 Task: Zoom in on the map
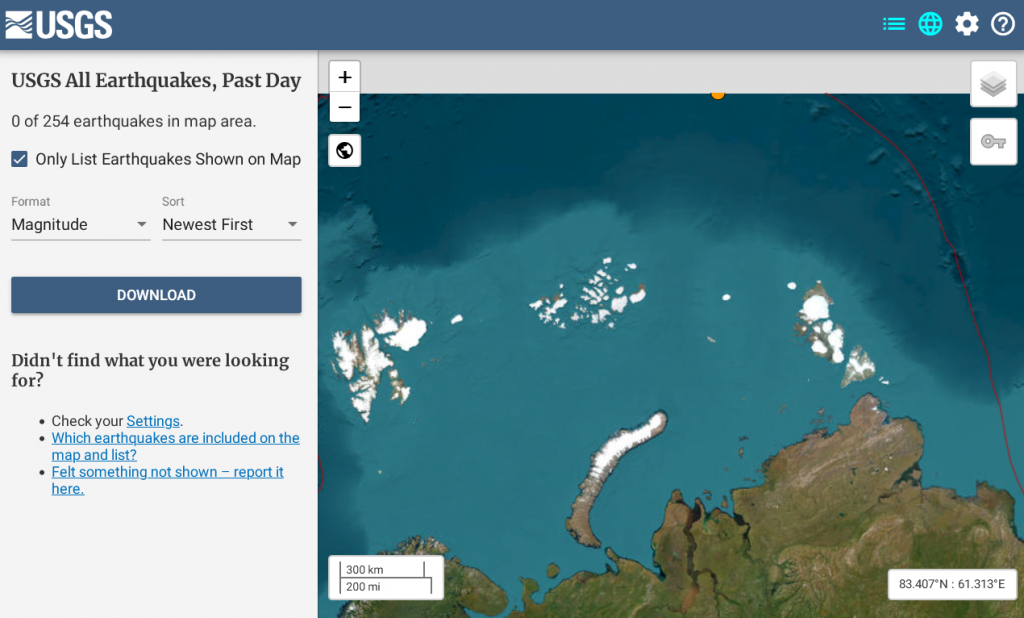pos(345,77)
